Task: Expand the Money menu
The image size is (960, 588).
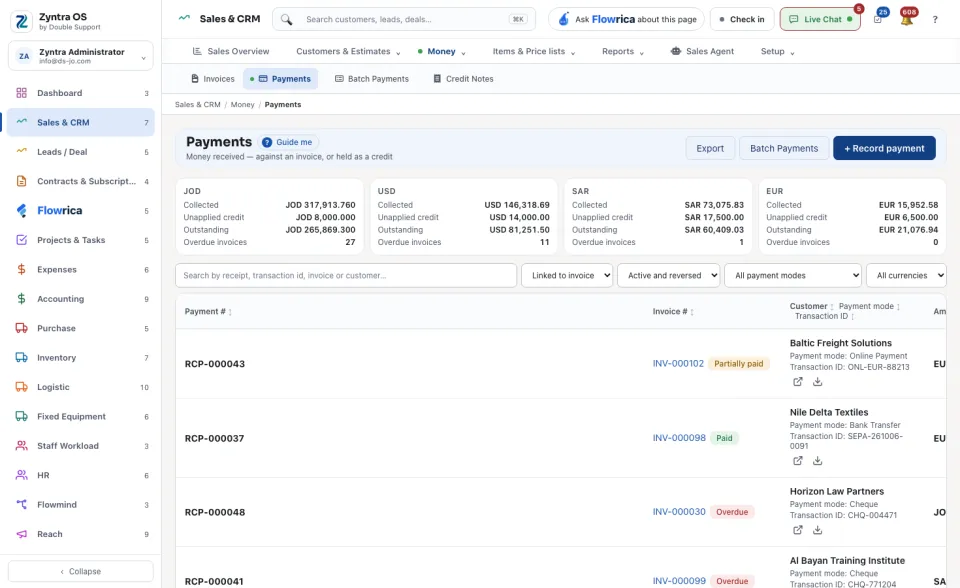Action: (x=441, y=51)
